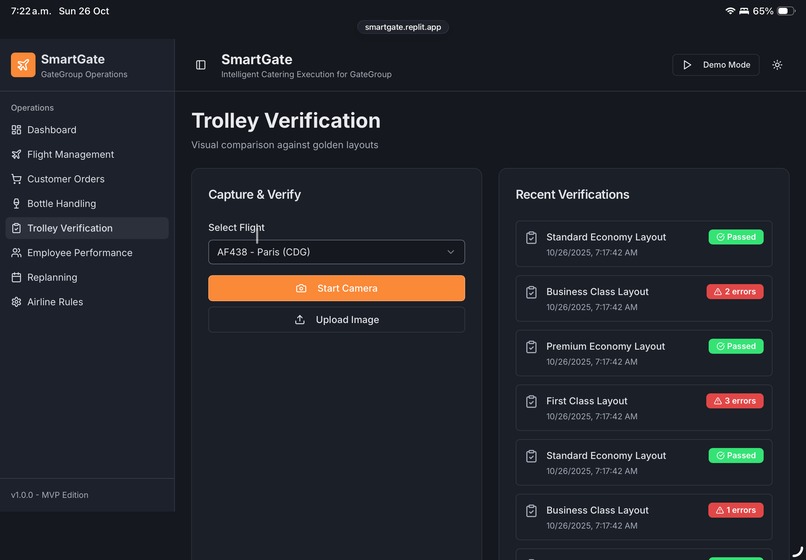Click timestamp under First Class Layout
The image size is (806, 560).
592,417
